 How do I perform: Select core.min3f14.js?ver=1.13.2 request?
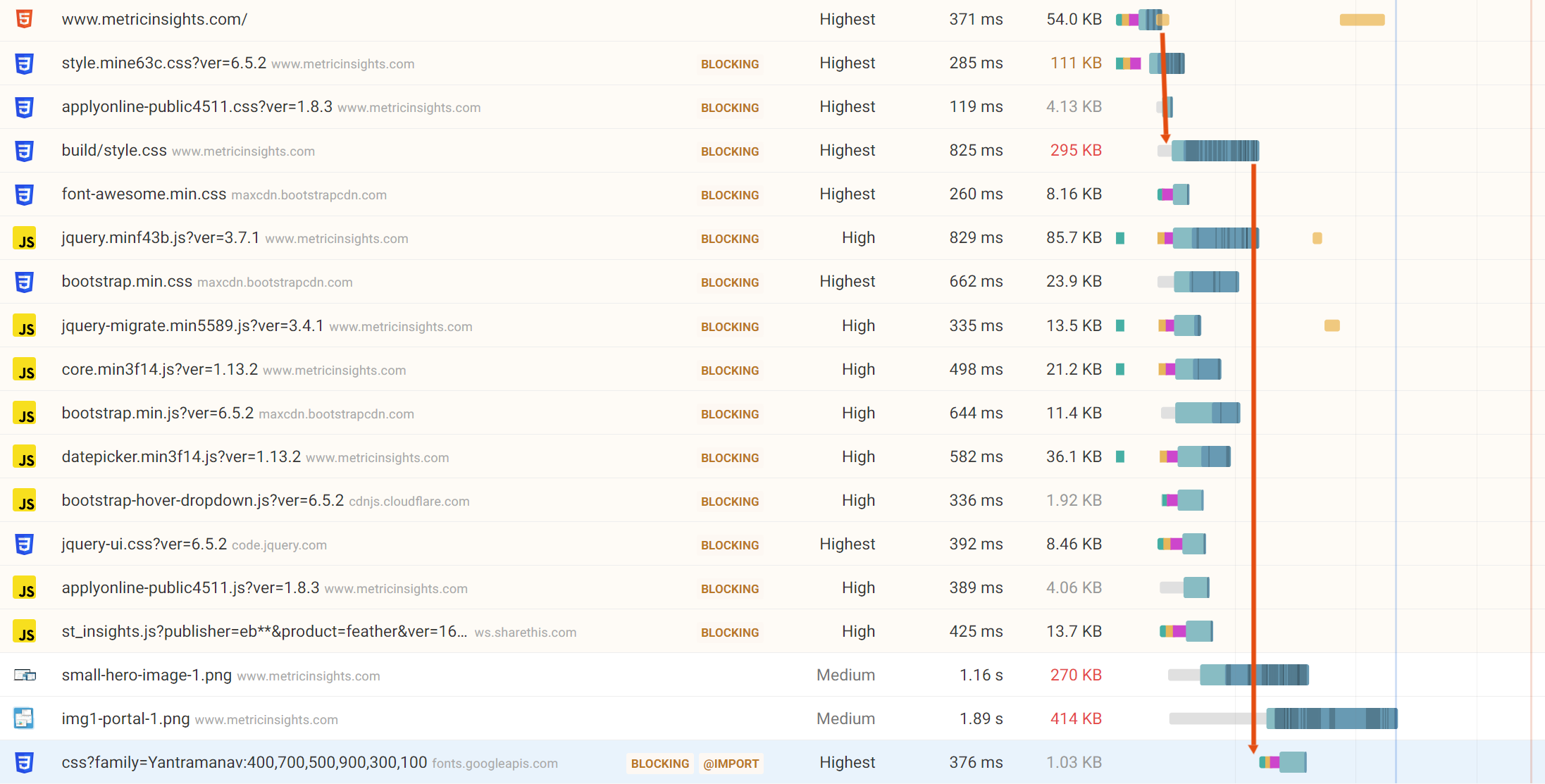coord(160,369)
